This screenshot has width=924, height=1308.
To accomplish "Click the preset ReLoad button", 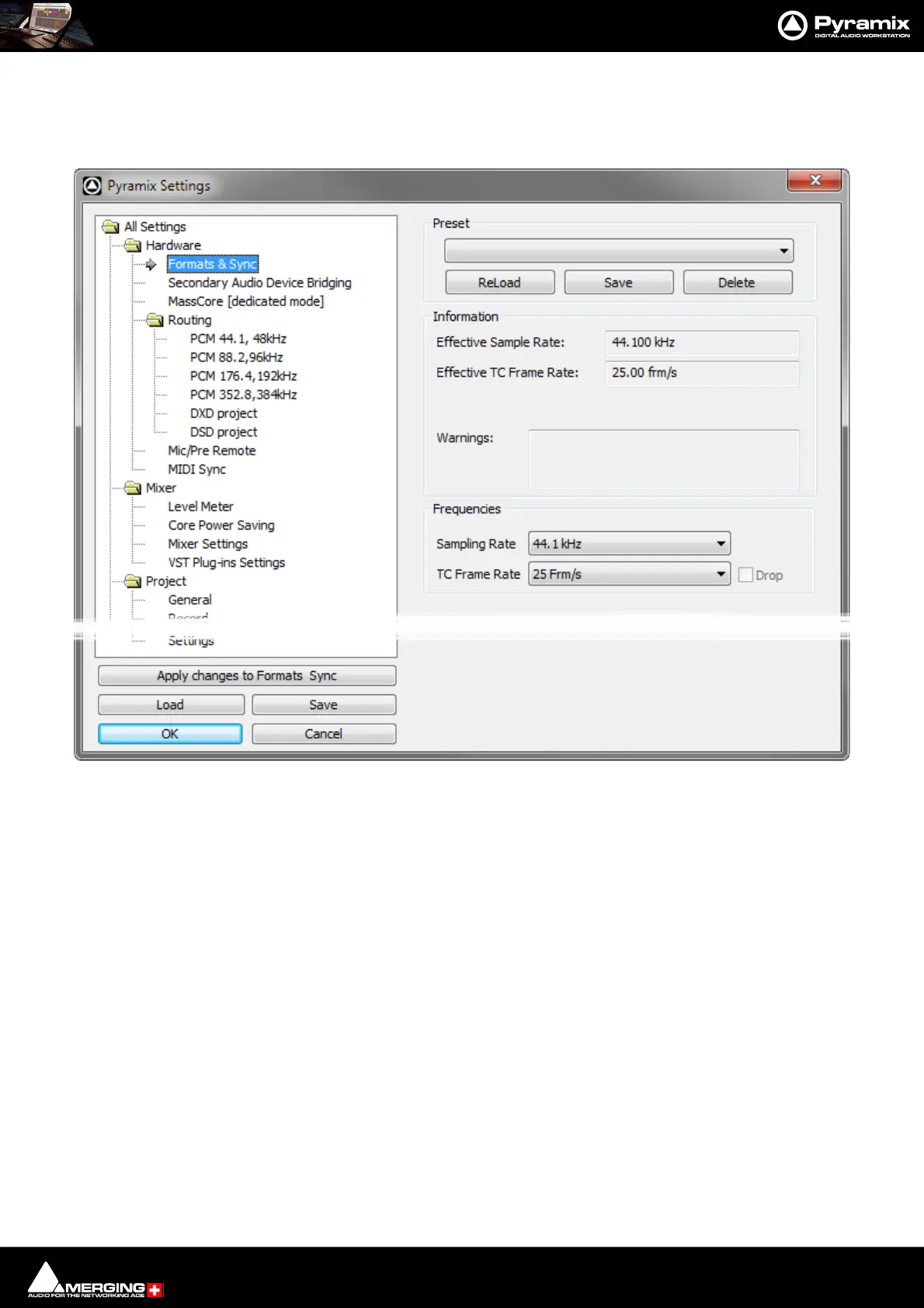I will click(x=500, y=283).
